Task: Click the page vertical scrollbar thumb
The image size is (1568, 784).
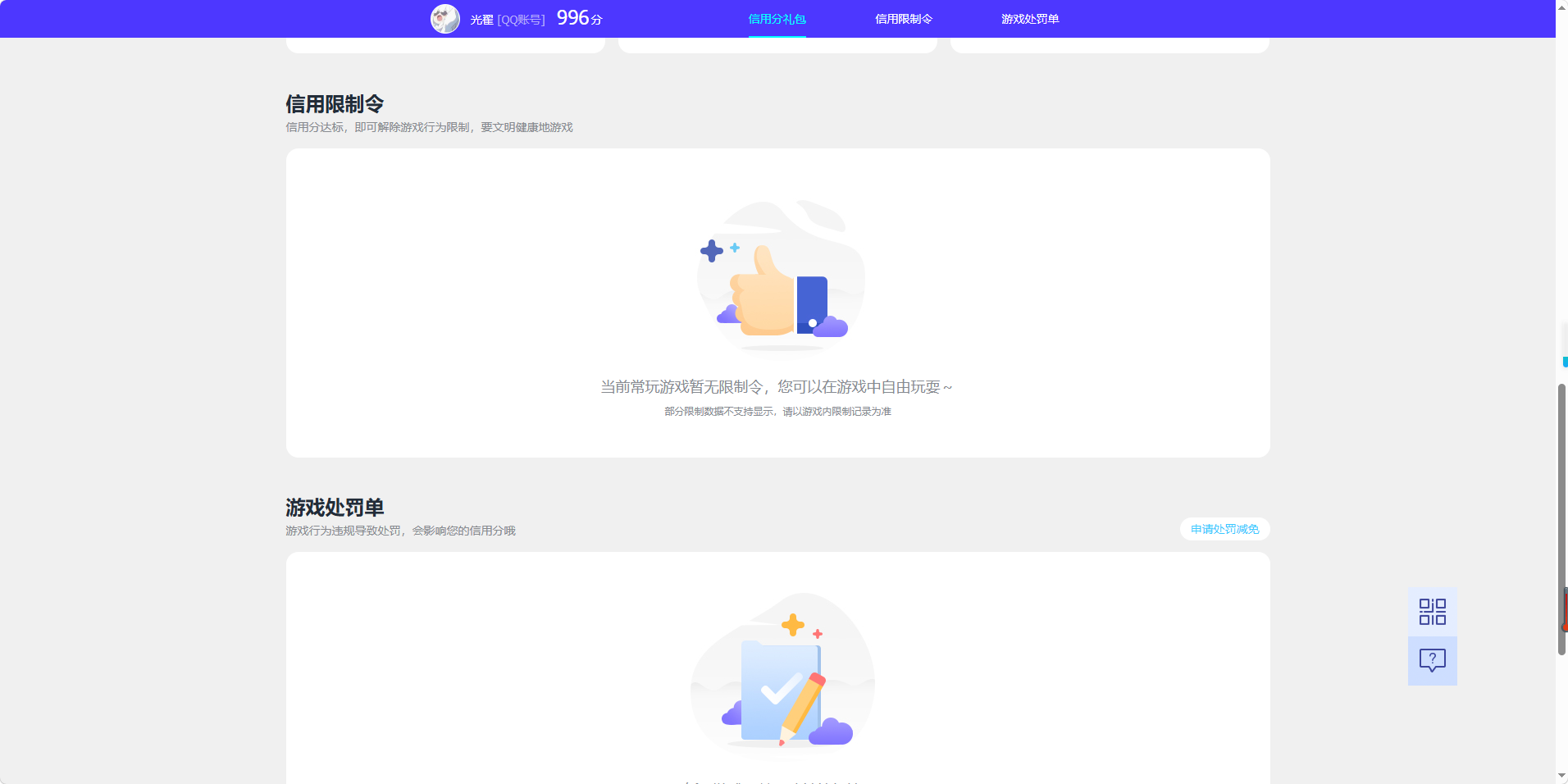Action: [x=1561, y=518]
